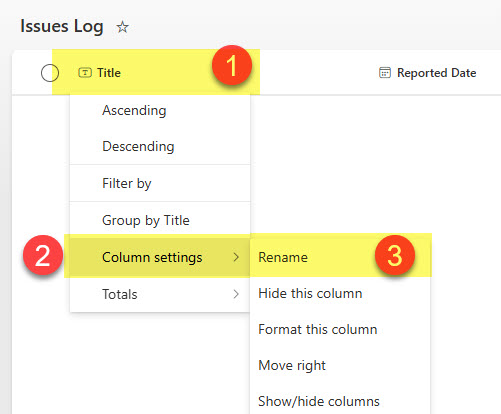Select Hide this column
Screen dimensions: 501x414
tap(340, 293)
